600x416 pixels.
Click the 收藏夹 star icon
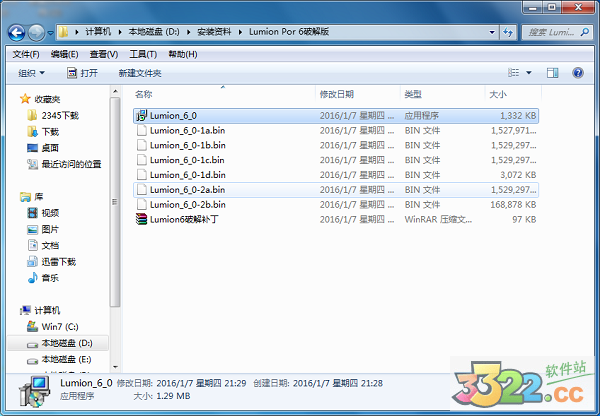click(25, 99)
